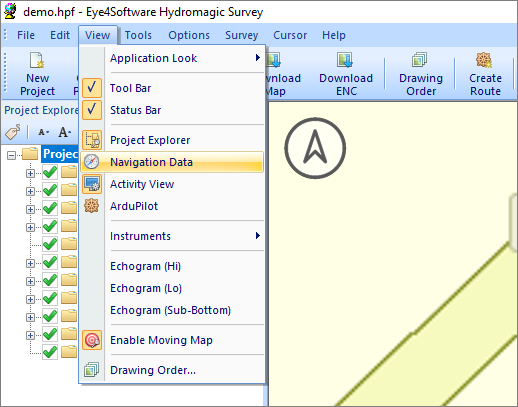This screenshot has width=518, height=407.
Task: Open the Application Look submenu arrow
Action: 258,58
